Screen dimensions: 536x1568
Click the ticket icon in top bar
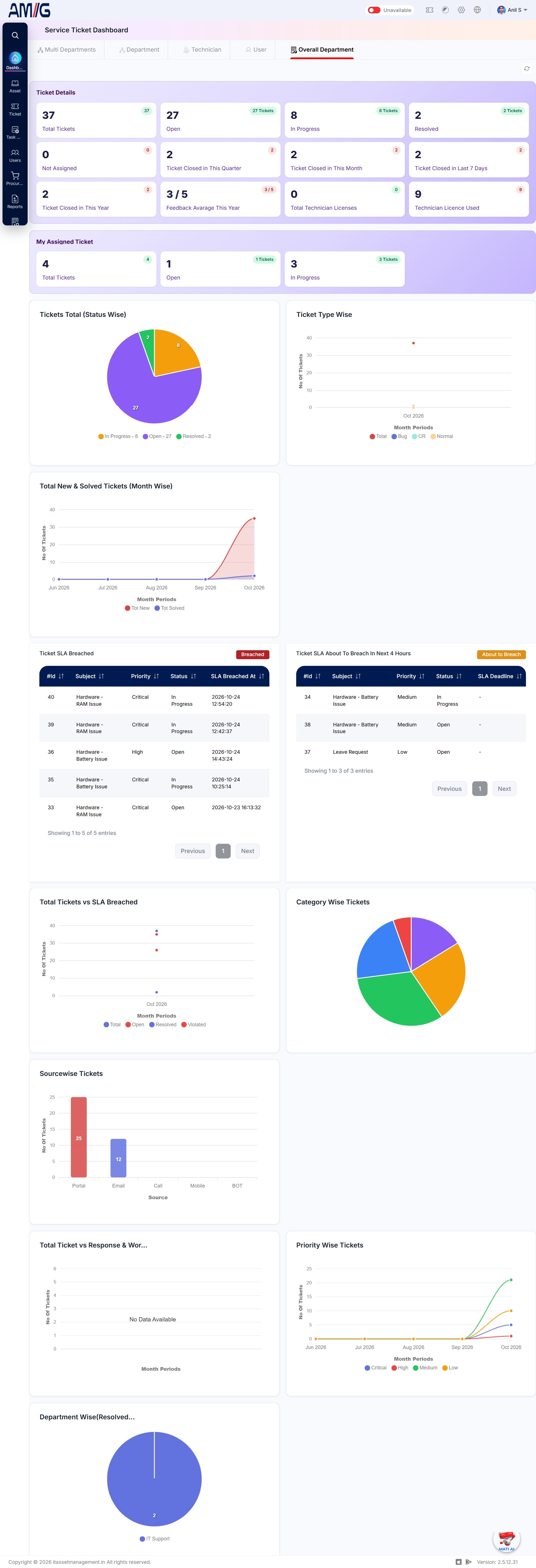(429, 10)
